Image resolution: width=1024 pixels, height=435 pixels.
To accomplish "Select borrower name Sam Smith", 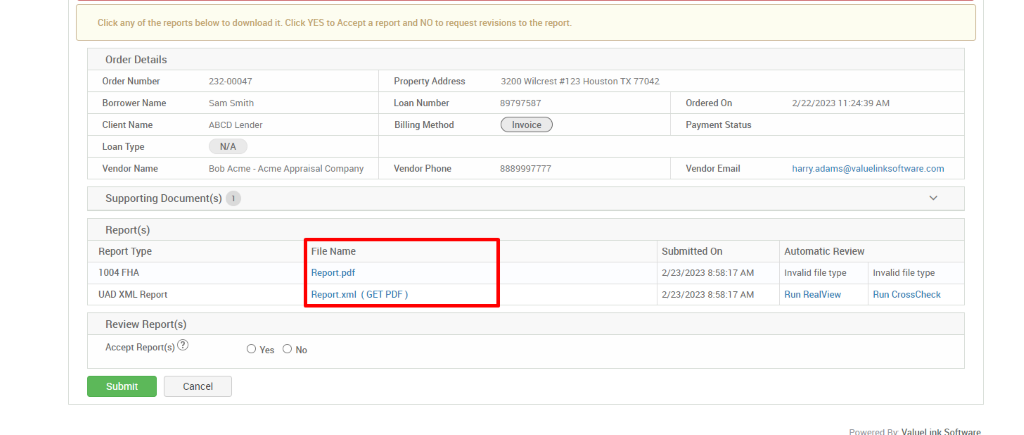I will click(231, 103).
